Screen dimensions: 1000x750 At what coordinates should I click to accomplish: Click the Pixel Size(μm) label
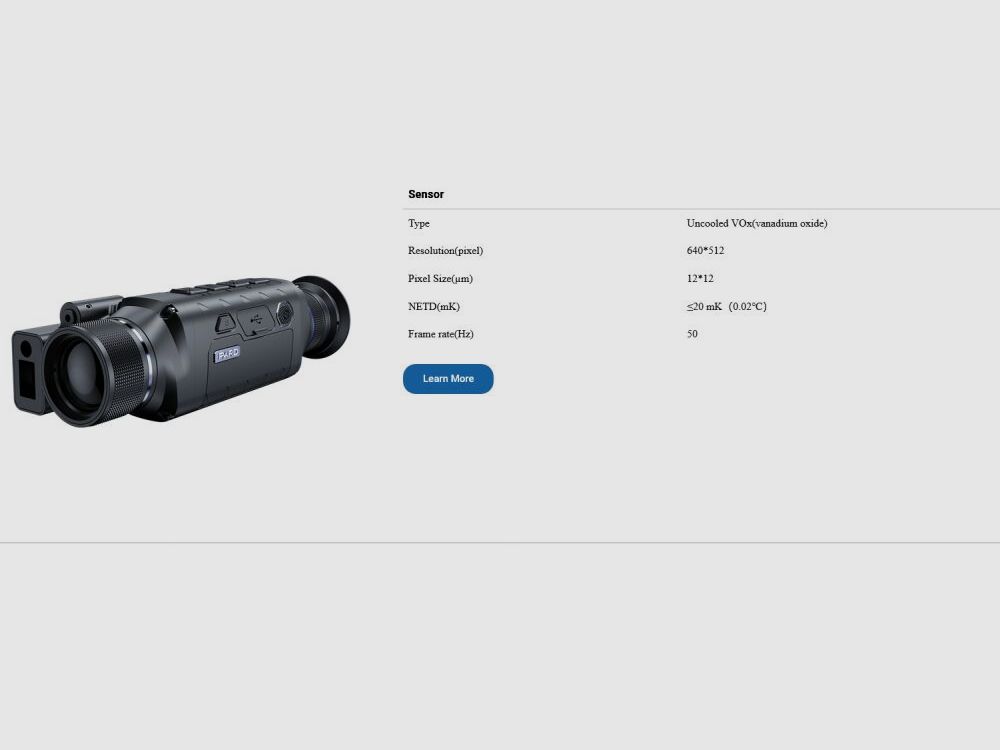(440, 279)
